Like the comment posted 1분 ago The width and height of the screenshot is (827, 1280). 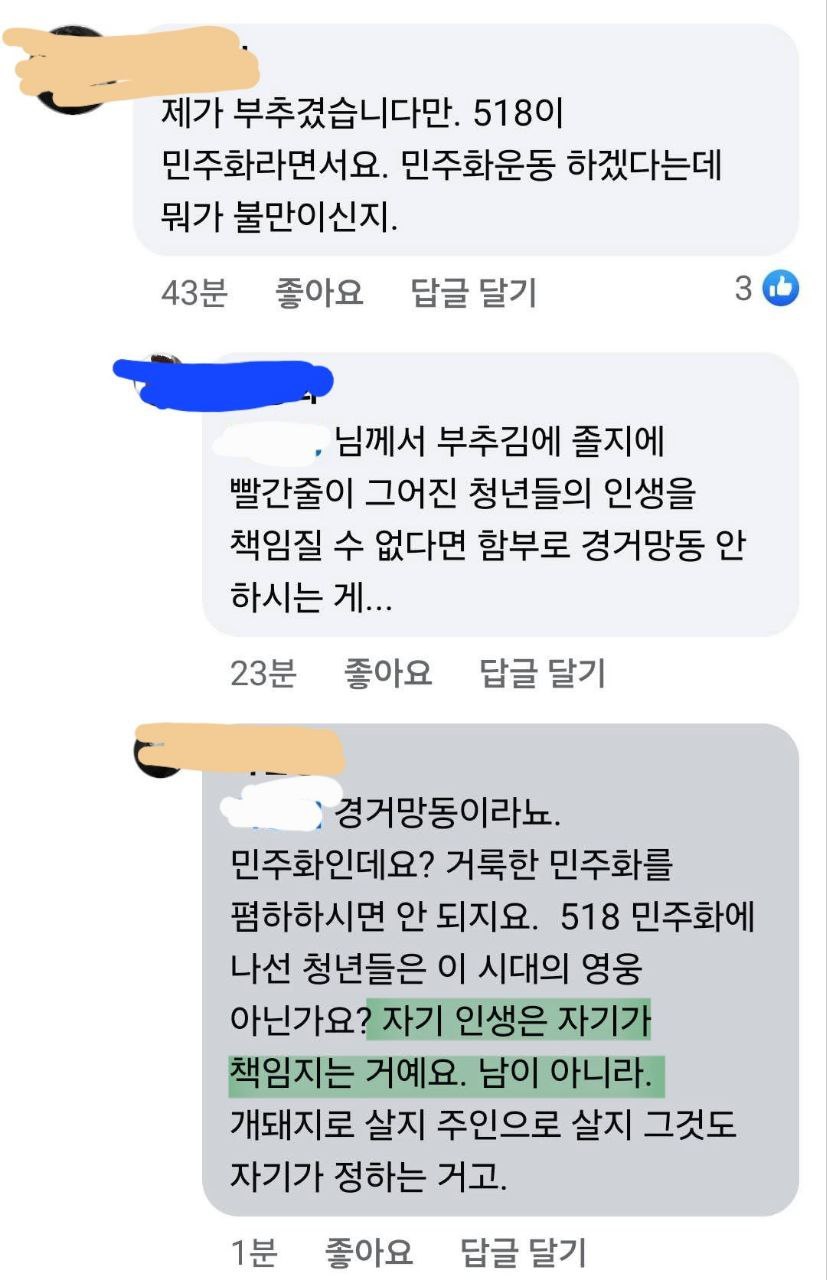(369, 1251)
